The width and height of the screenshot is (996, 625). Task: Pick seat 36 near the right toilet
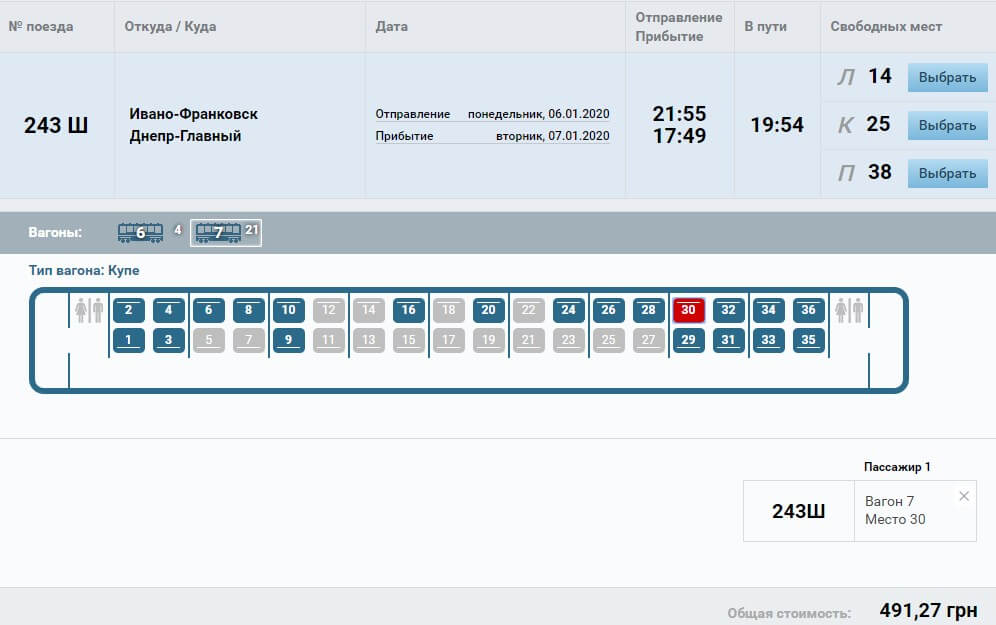pyautogui.click(x=808, y=310)
